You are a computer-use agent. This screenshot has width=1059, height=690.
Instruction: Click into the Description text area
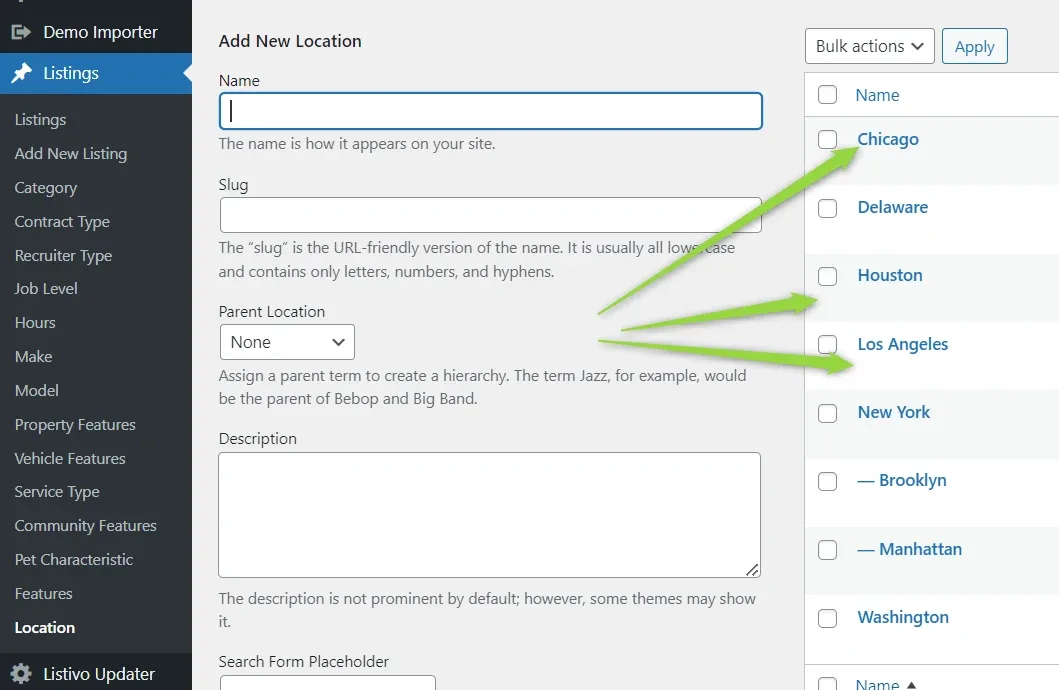click(490, 514)
